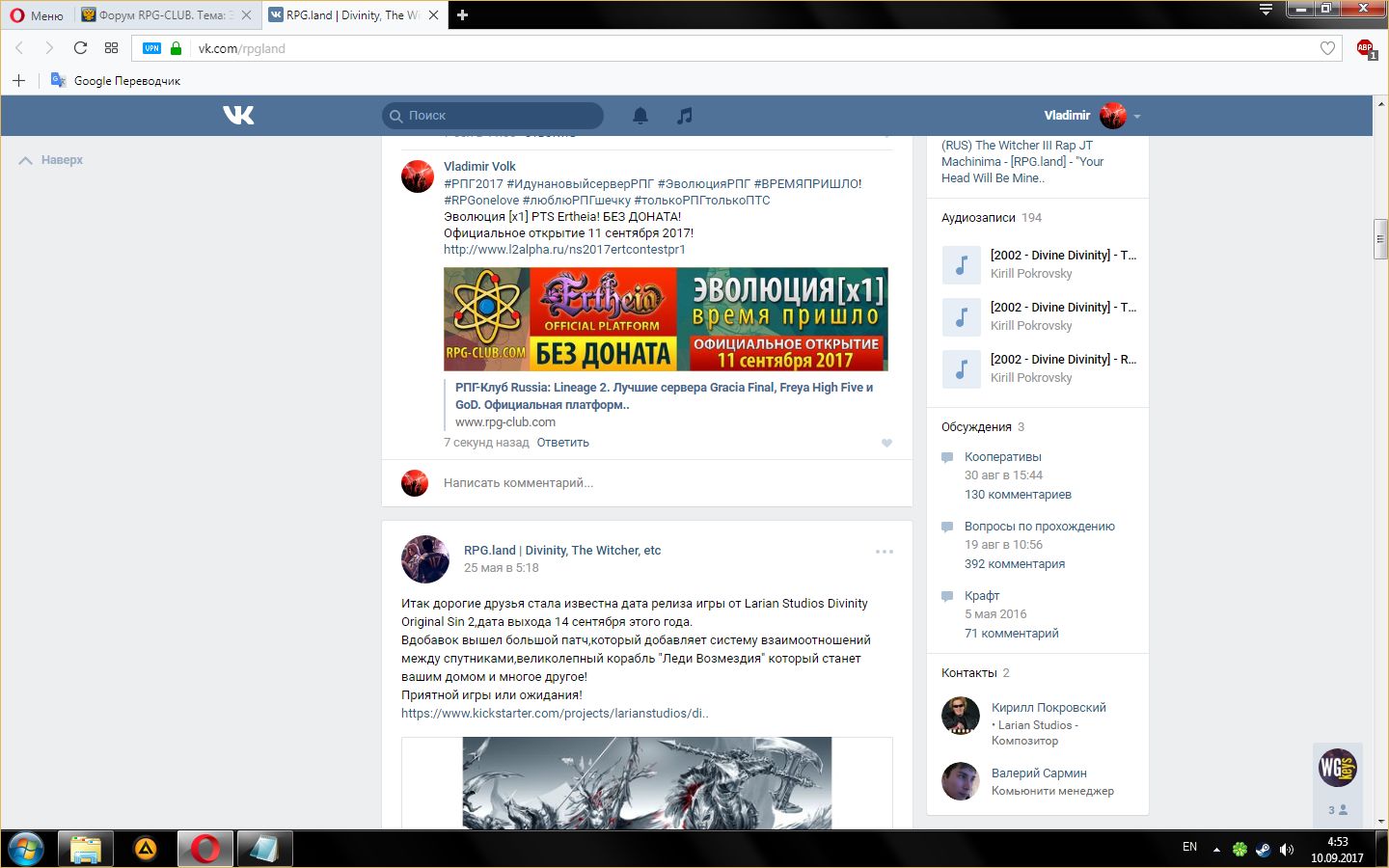Open the 25 мая в 5:18 timestamp
The height and width of the screenshot is (868, 1389).
coord(502,568)
